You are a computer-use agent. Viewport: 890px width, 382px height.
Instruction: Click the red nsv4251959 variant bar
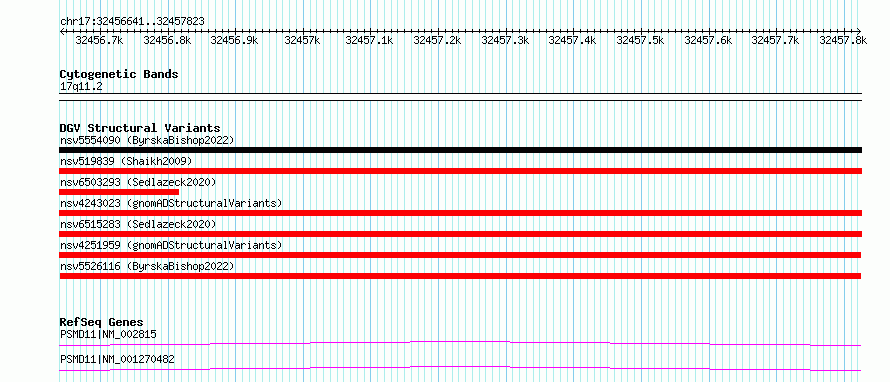pyautogui.click(x=460, y=255)
